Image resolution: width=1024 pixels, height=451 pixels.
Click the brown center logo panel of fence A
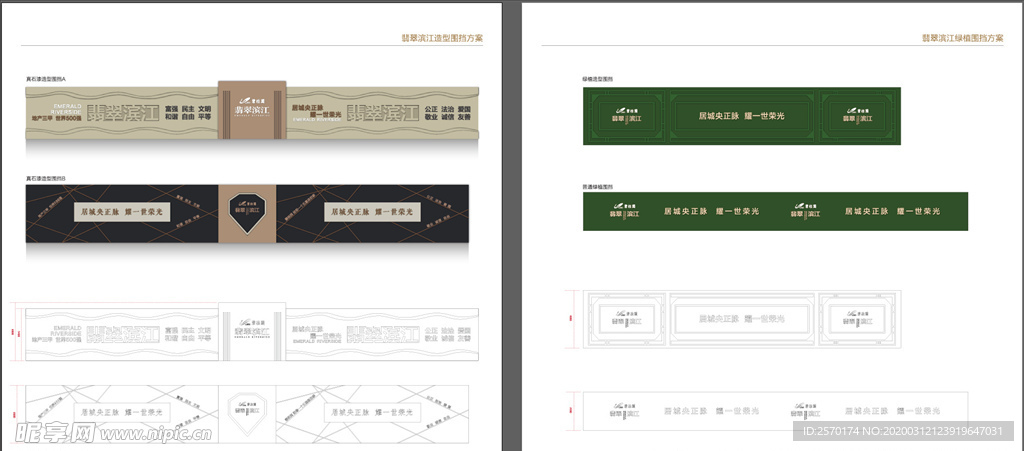[x=252, y=110]
